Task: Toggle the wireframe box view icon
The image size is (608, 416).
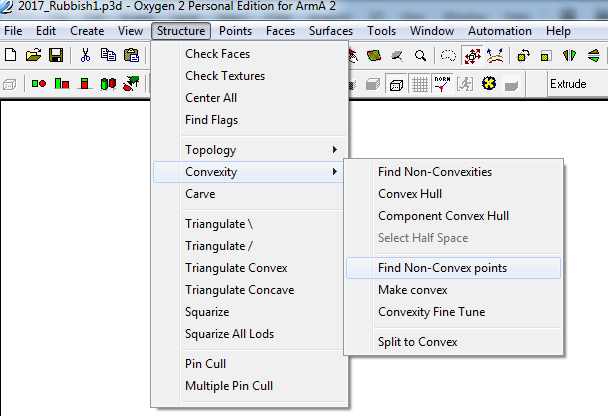Action: point(396,84)
